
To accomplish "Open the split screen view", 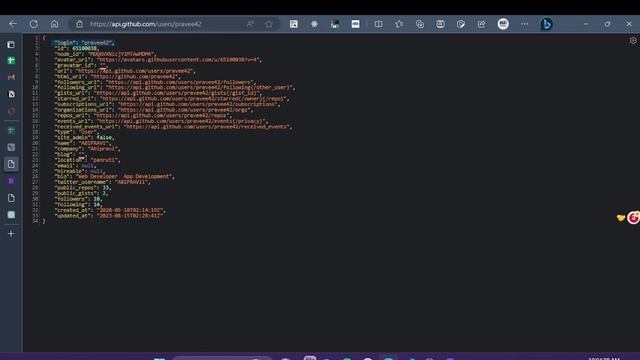I will (x=378, y=24).
